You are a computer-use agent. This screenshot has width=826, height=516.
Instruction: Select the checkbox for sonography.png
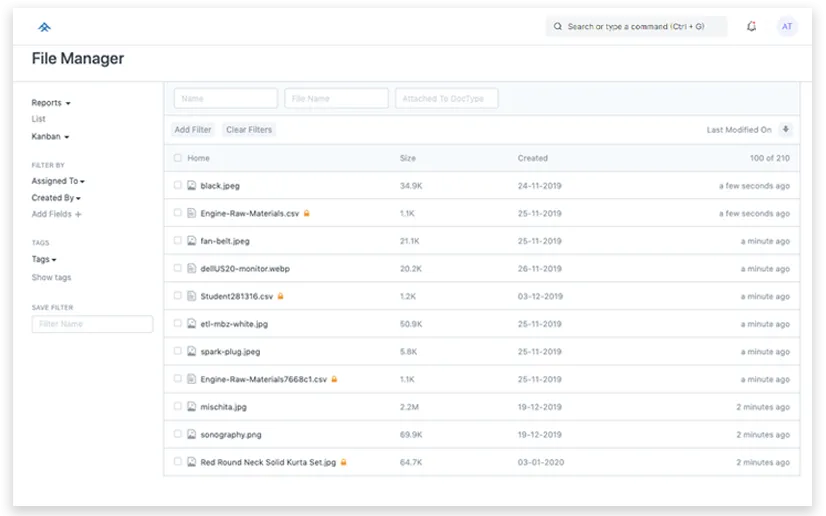178,434
